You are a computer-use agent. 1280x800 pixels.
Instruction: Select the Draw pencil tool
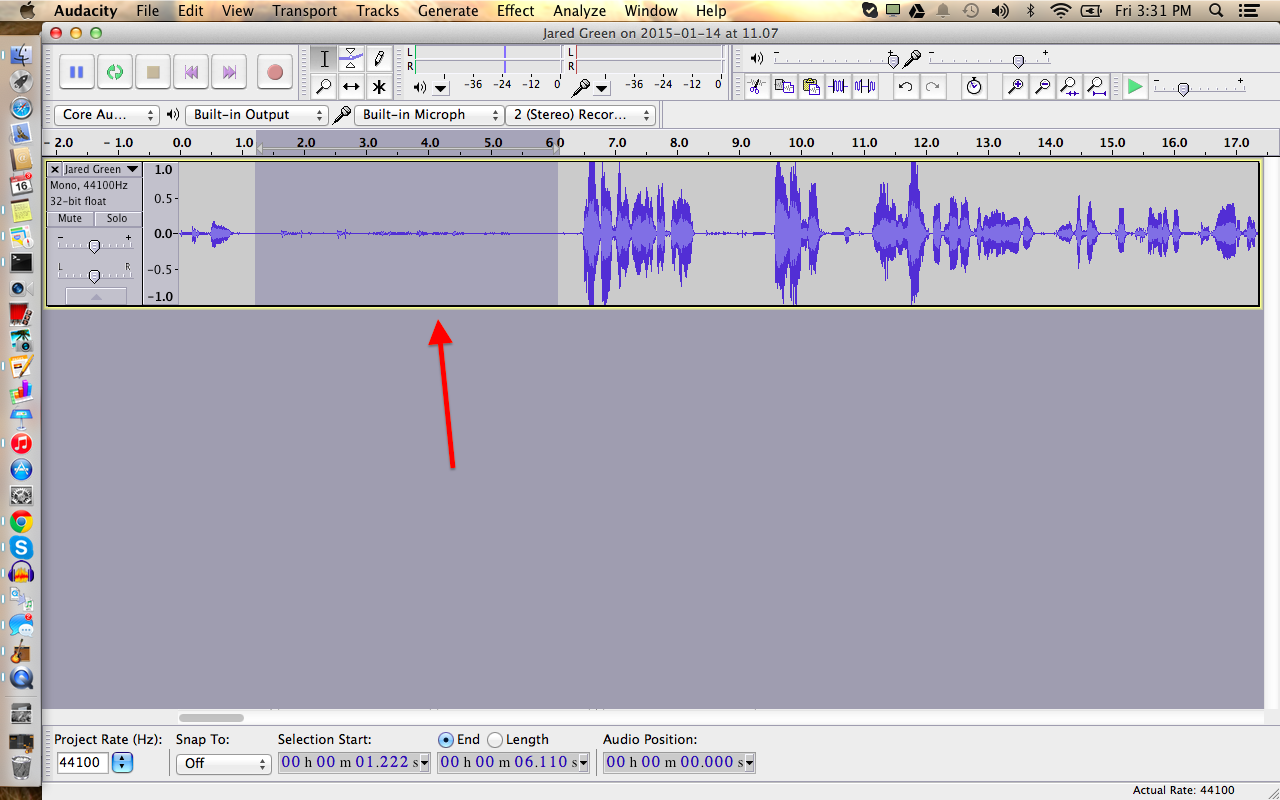(x=379, y=58)
